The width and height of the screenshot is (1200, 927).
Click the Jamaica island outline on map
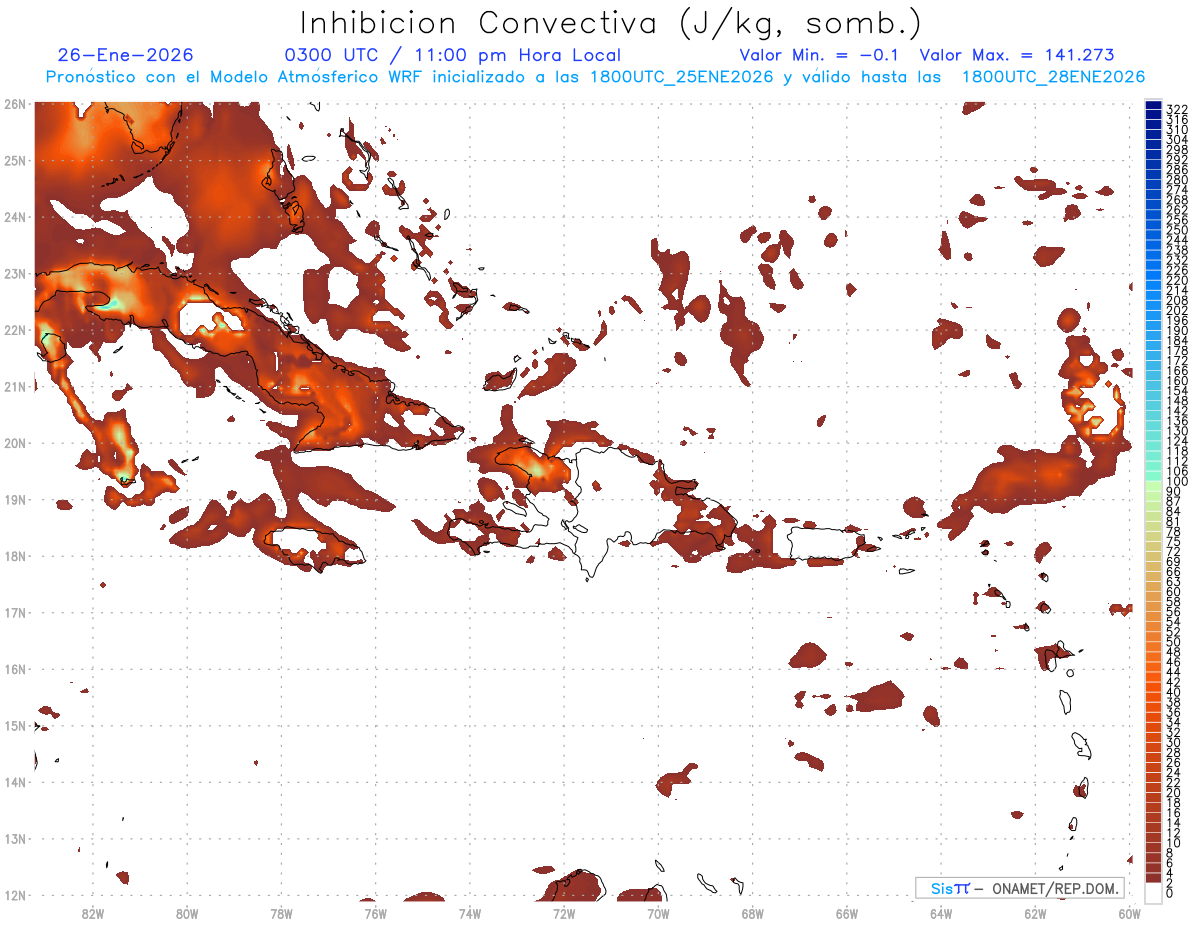(313, 548)
